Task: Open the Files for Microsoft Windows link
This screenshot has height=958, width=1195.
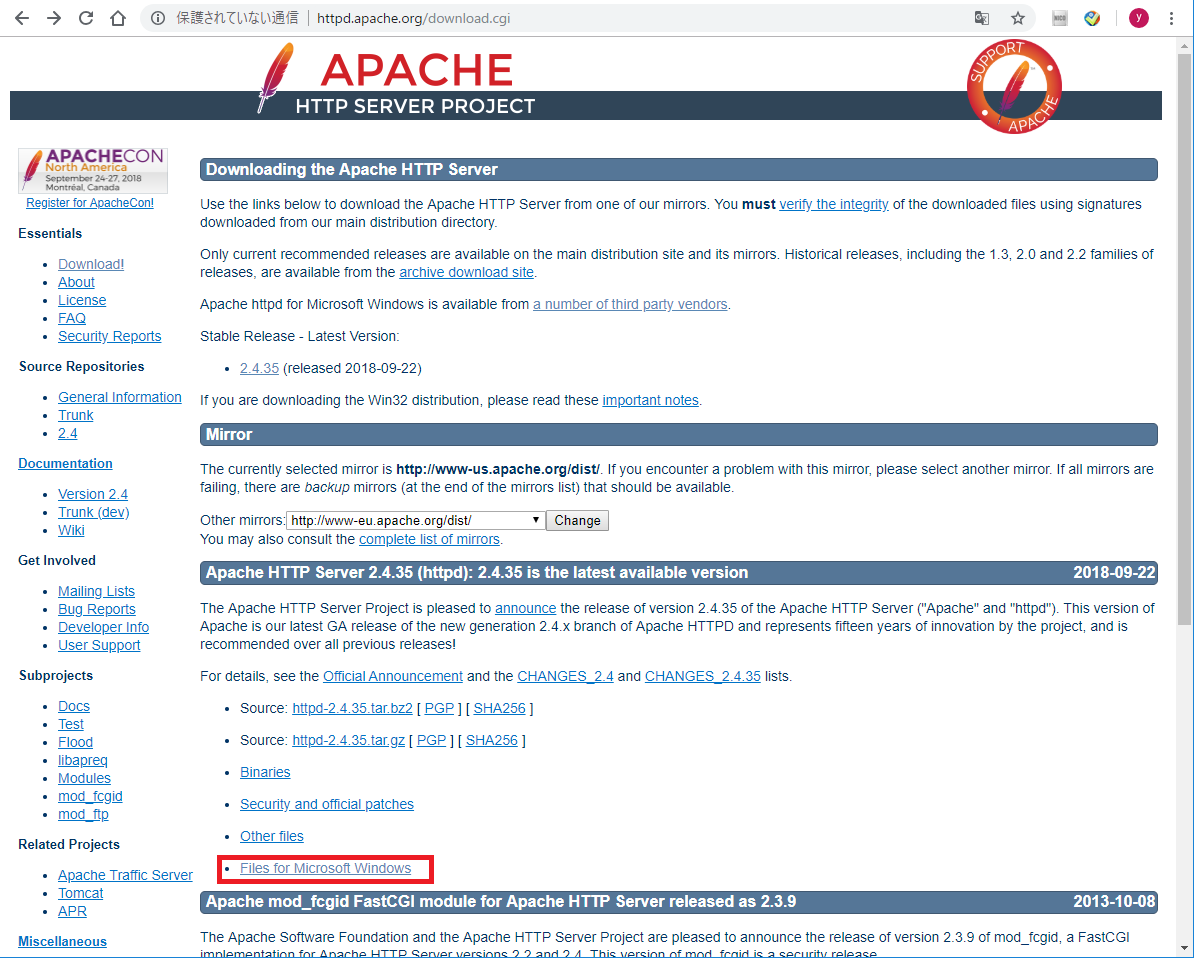Action: (323, 868)
